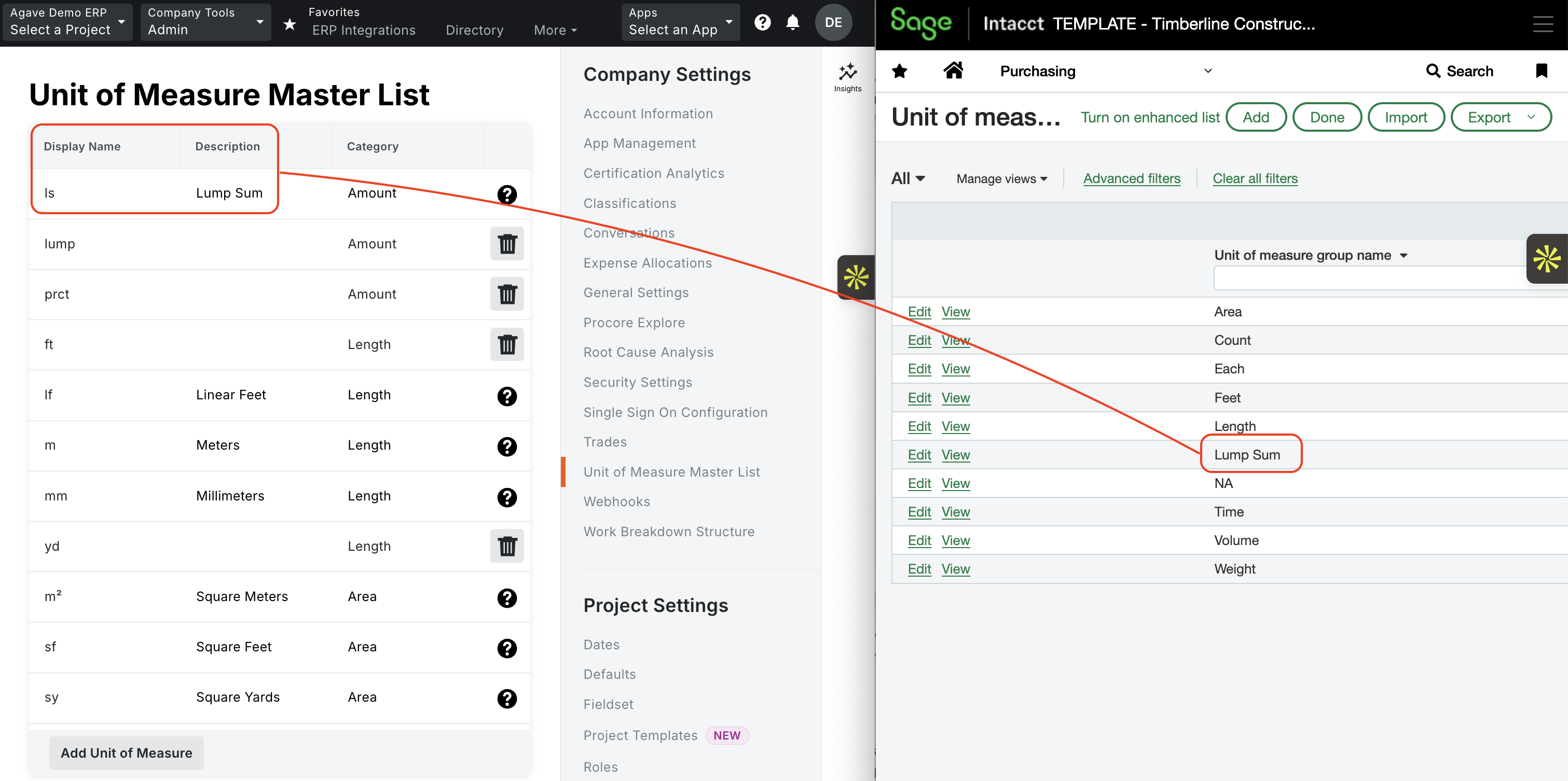Click the Clear all filters link
Viewport: 1568px width, 781px height.
1255,178
